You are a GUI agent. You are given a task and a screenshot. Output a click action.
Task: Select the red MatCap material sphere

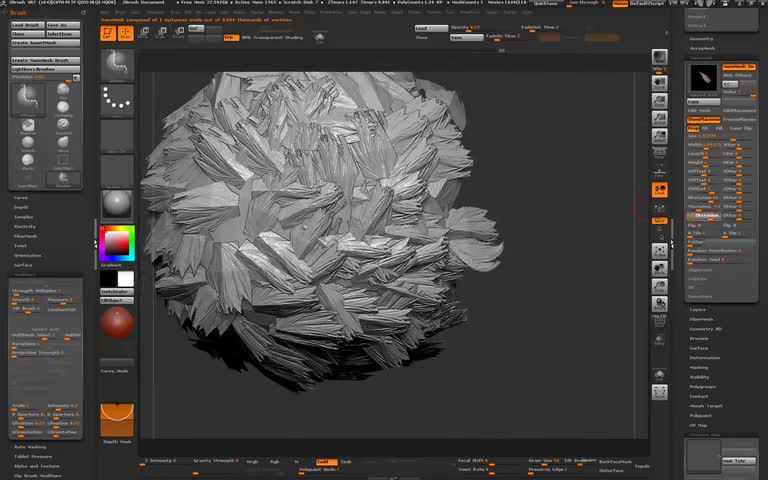[x=117, y=324]
